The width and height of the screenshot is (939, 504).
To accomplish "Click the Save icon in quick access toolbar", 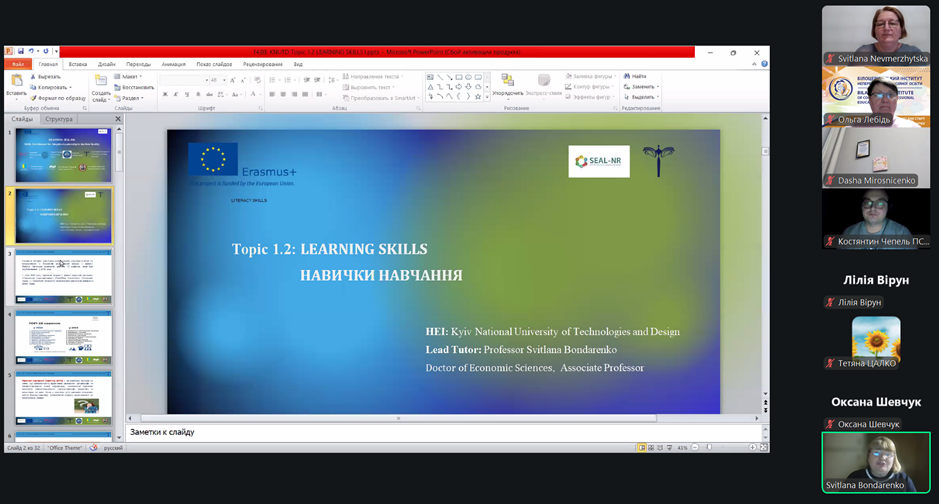I will pyautogui.click(x=20, y=52).
